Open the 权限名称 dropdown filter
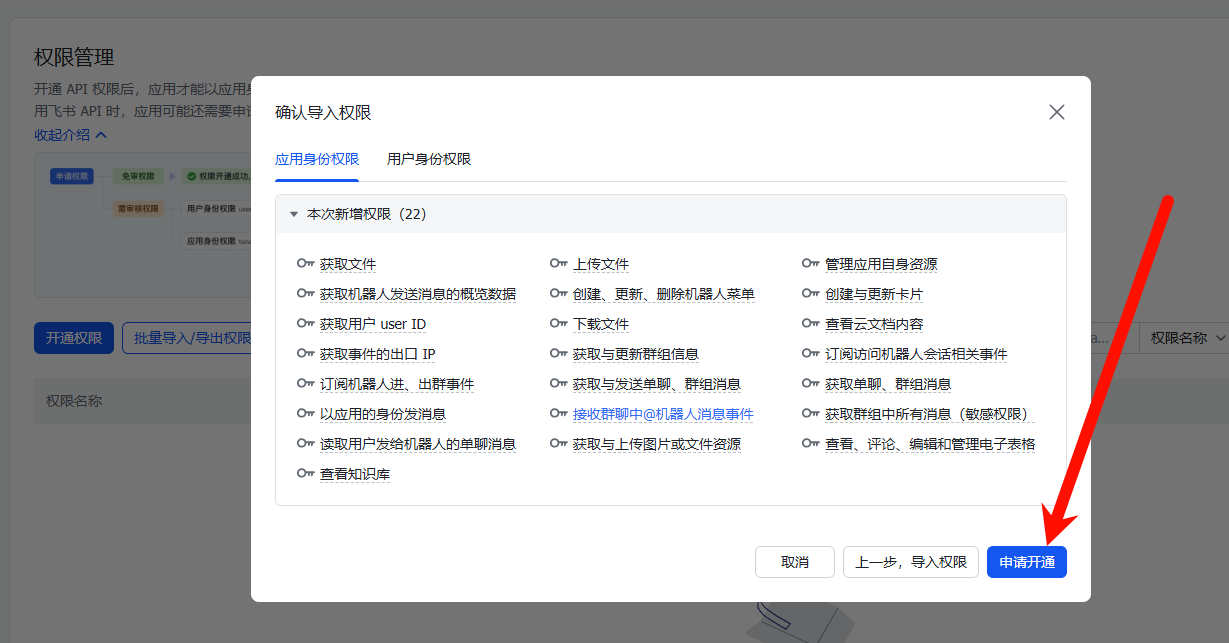This screenshot has height=643, width=1229. point(1187,338)
